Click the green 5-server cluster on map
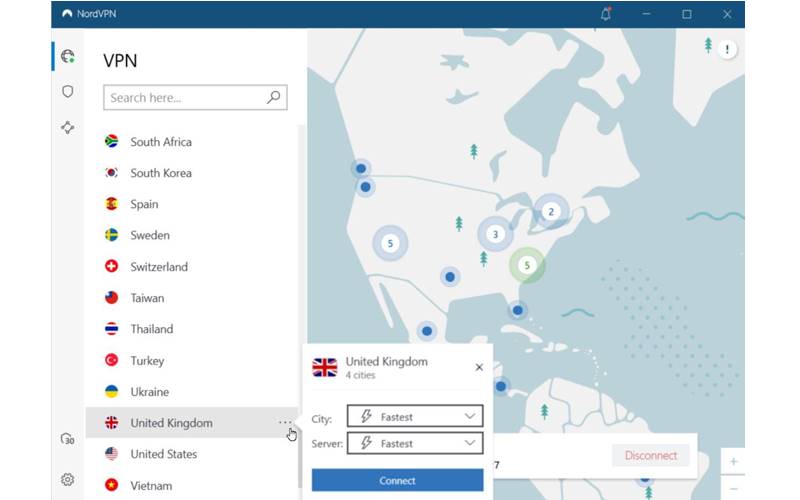Image resolution: width=800 pixels, height=500 pixels. (526, 265)
